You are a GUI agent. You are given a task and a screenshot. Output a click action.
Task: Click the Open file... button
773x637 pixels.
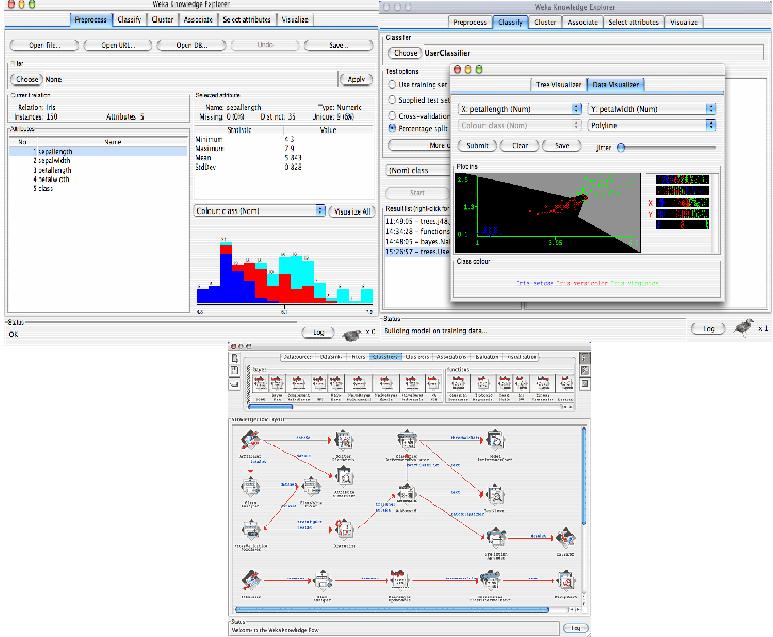(44, 45)
